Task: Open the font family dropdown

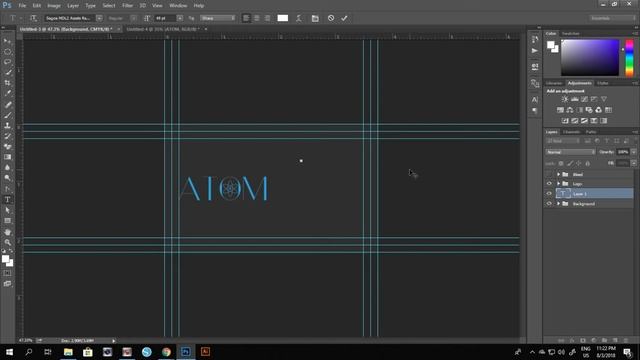Action: click(x=99, y=18)
